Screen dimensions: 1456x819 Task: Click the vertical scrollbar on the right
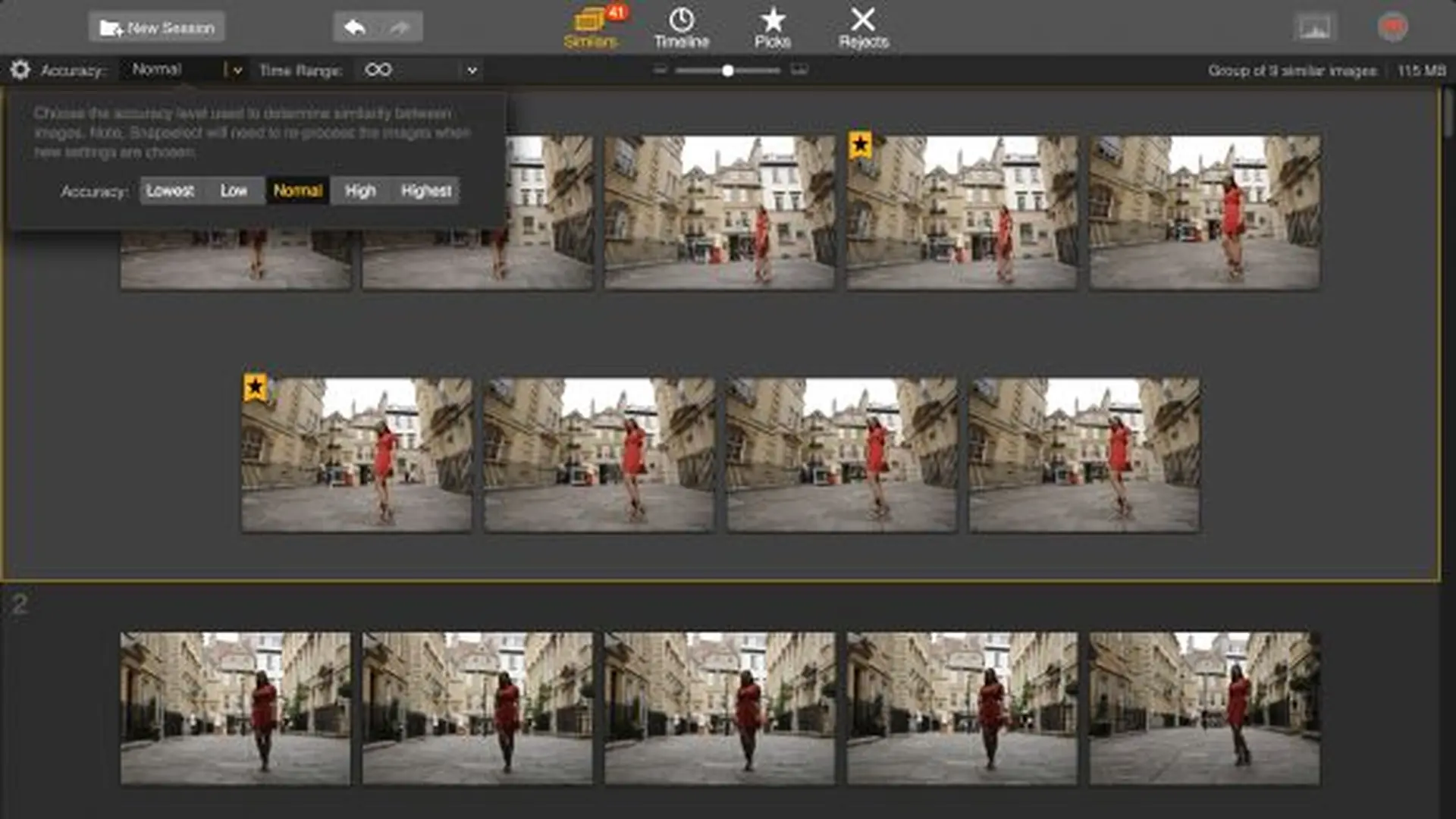tap(1449, 114)
